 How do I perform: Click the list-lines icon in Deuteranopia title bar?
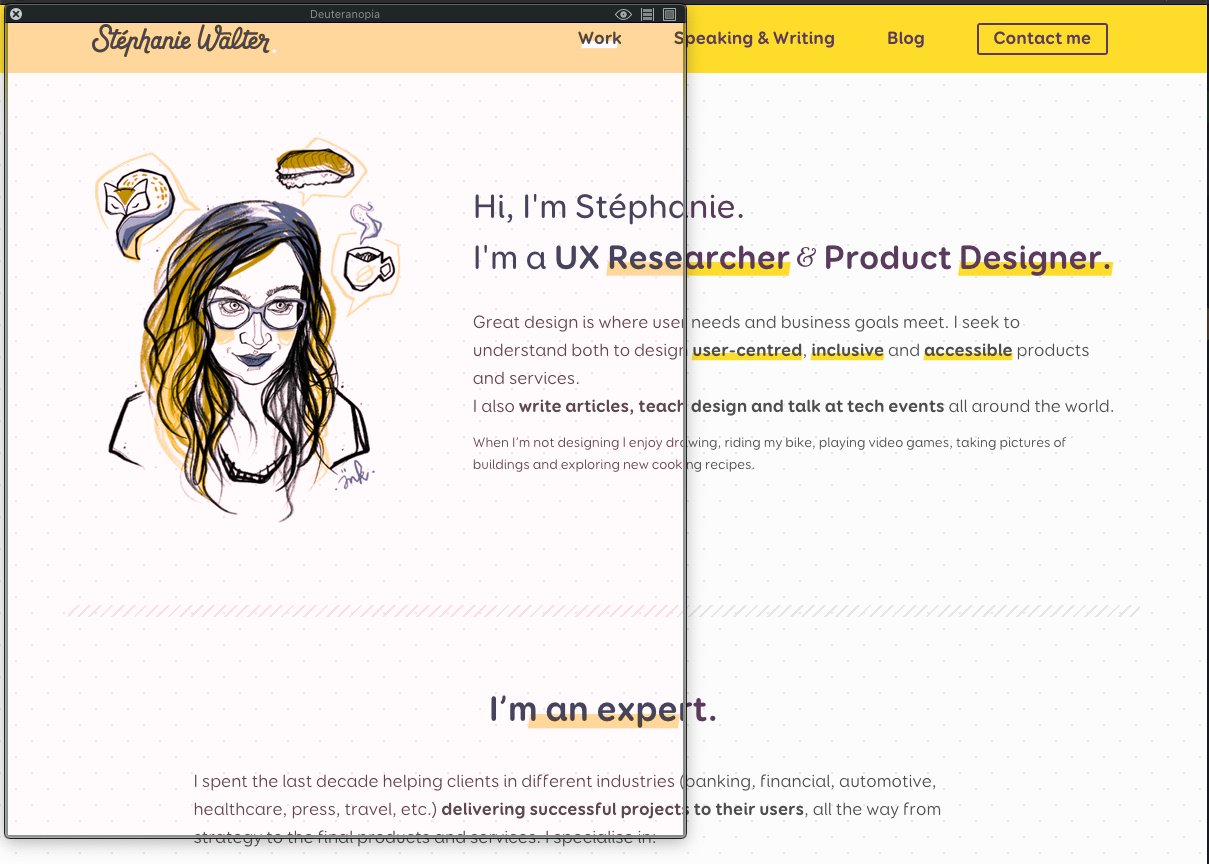point(647,14)
